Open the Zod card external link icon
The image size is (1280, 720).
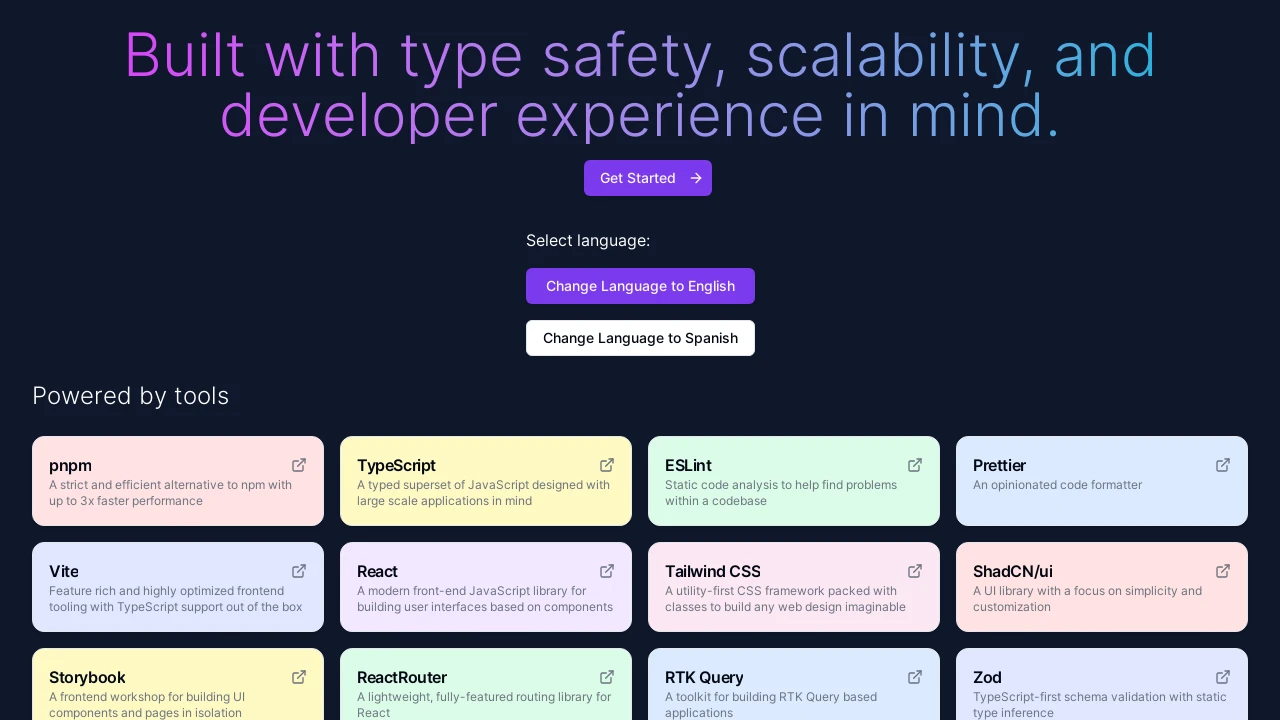[x=1223, y=677]
